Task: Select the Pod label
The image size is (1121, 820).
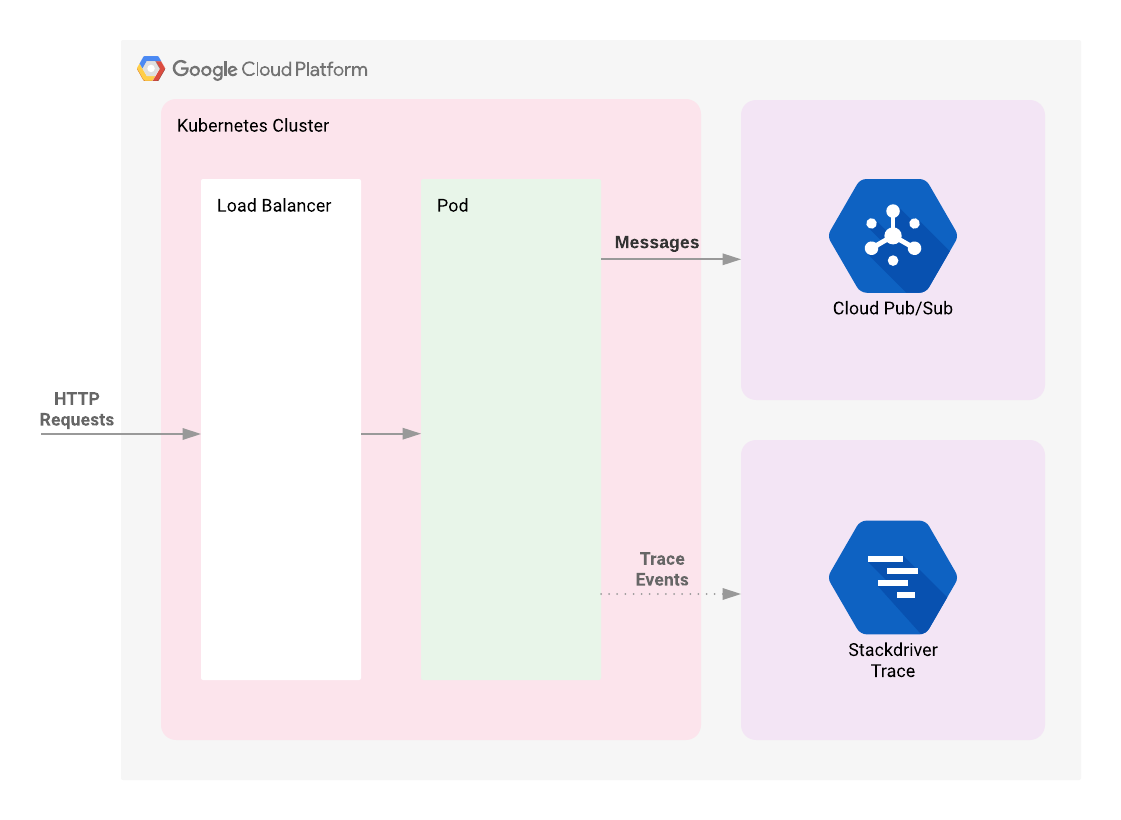Action: (x=453, y=205)
